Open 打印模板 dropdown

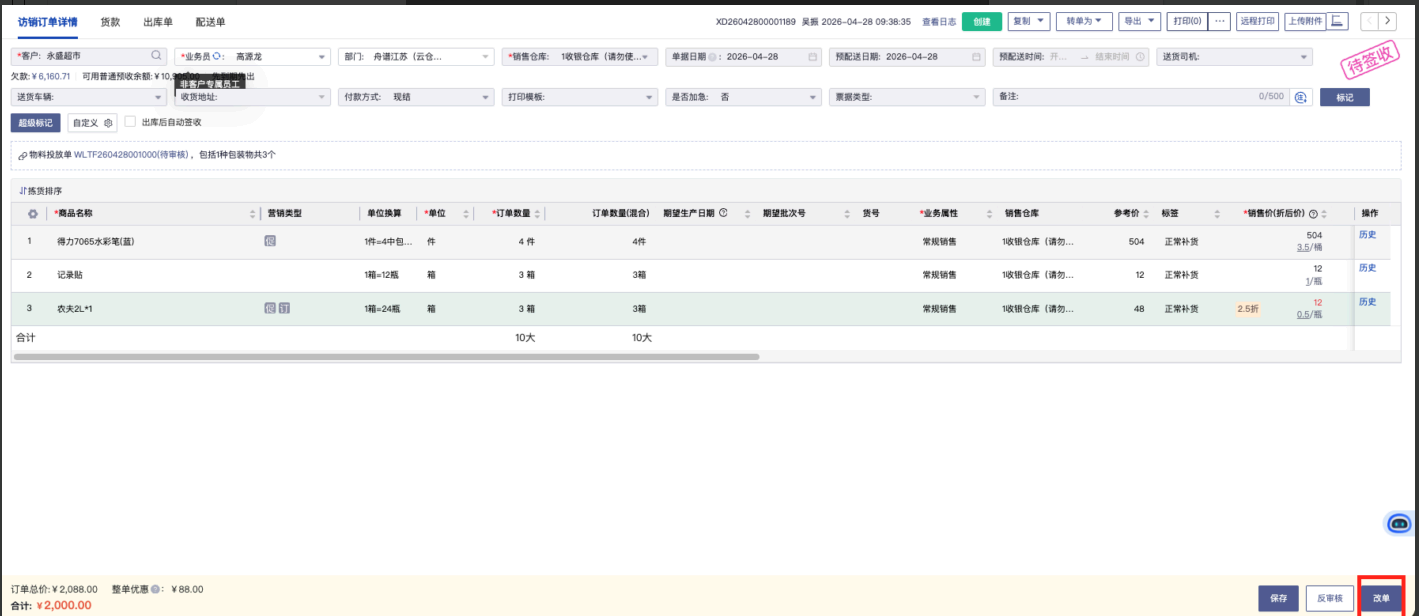580,97
